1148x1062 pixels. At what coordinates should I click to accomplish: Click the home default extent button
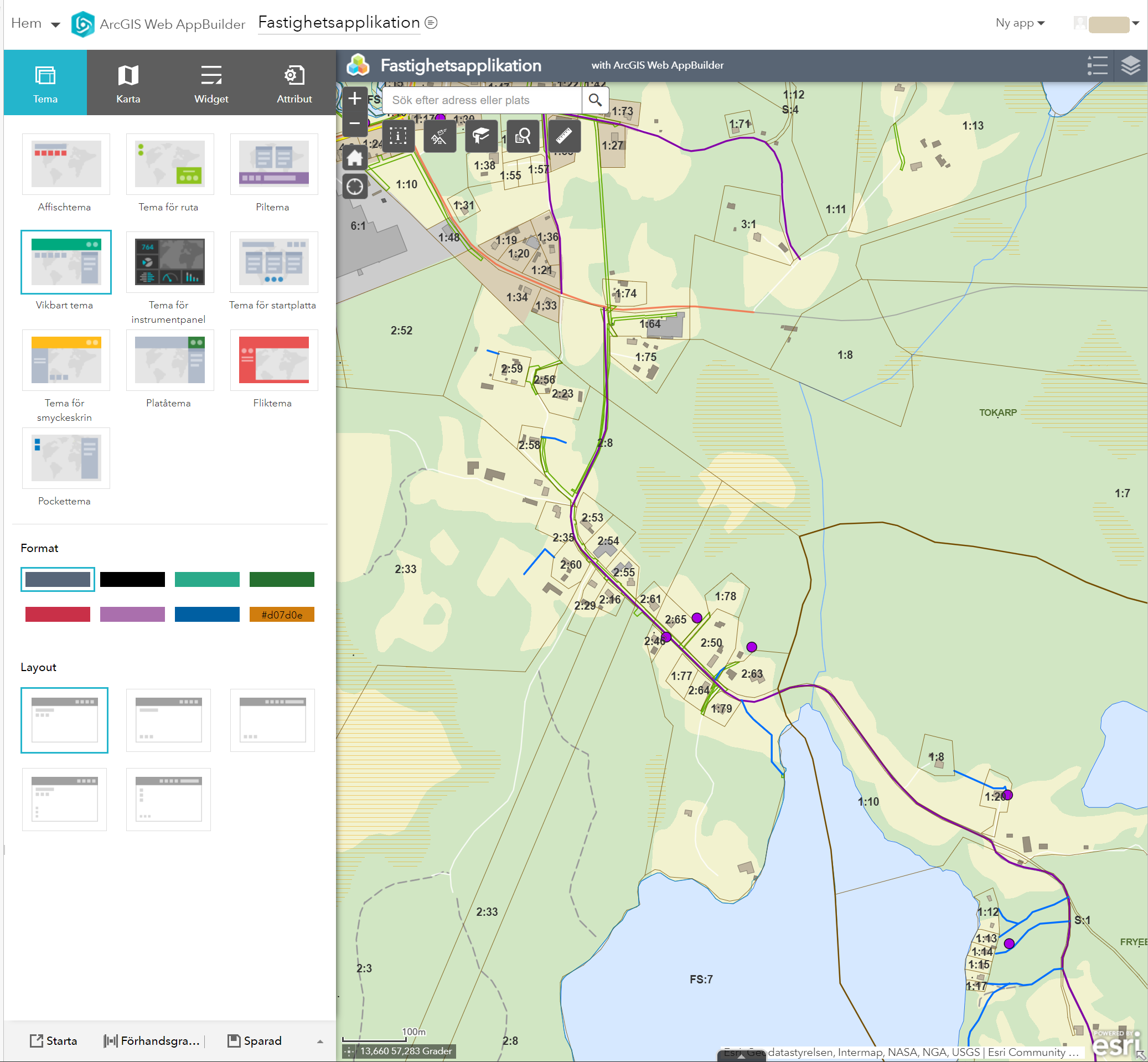[x=354, y=158]
